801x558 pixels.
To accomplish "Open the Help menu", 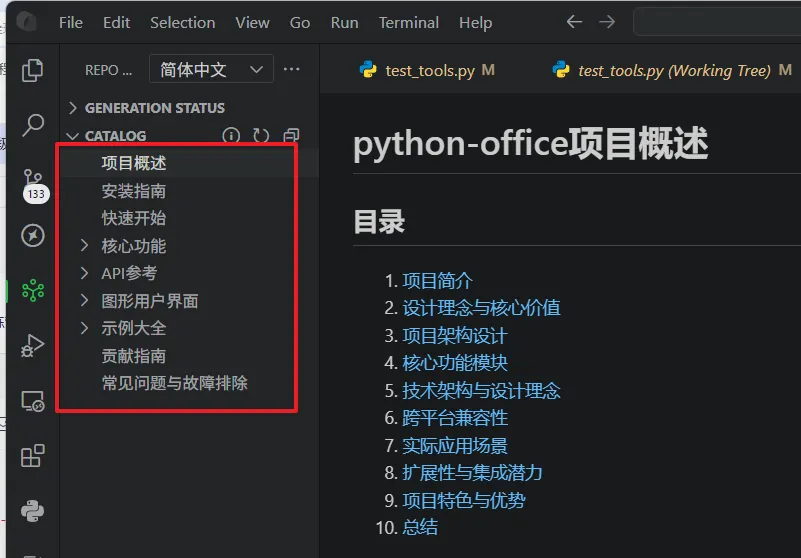I will click(x=475, y=22).
